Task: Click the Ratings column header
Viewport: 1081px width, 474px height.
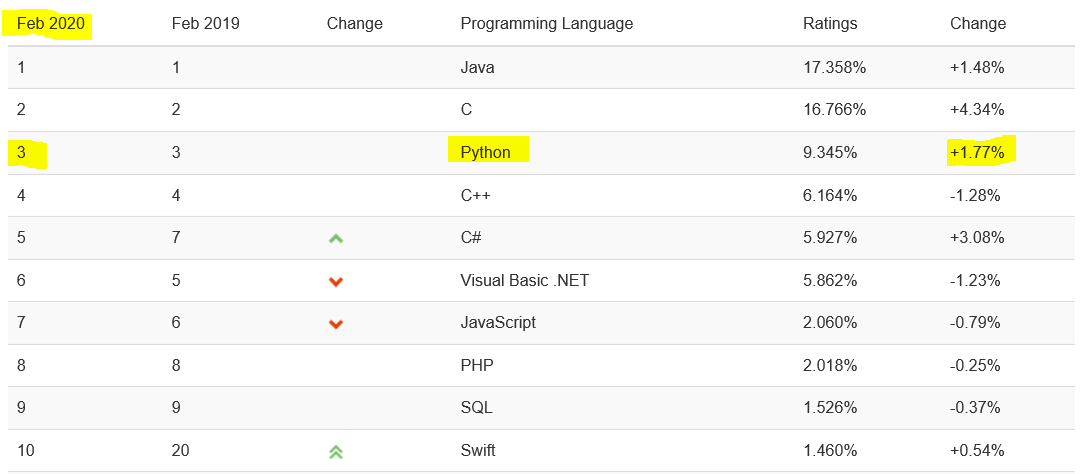Action: (830, 24)
